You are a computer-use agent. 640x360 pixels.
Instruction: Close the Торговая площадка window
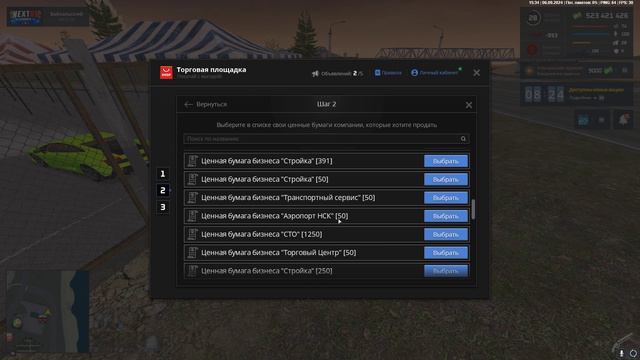tap(476, 73)
